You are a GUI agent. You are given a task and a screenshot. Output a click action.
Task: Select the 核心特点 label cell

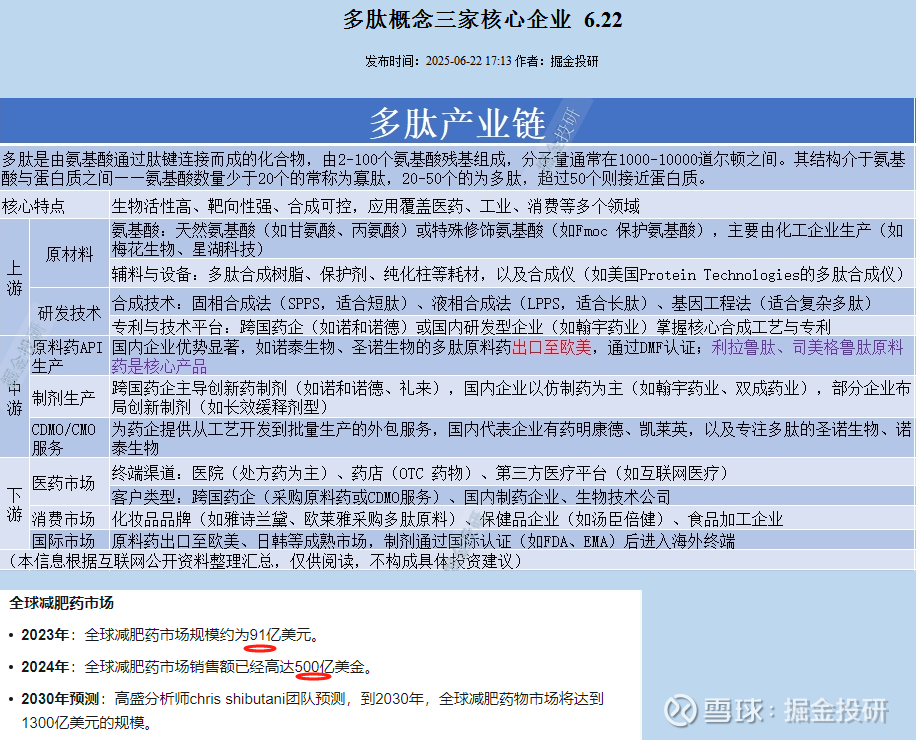(x=54, y=206)
